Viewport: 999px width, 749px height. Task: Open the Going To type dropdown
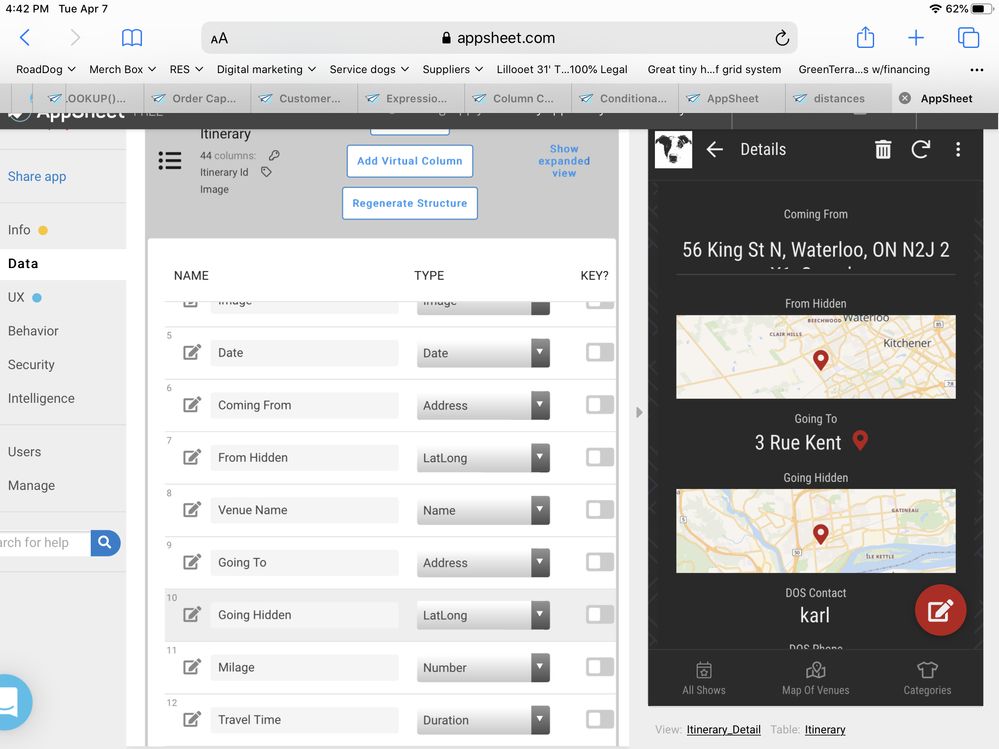coord(483,562)
